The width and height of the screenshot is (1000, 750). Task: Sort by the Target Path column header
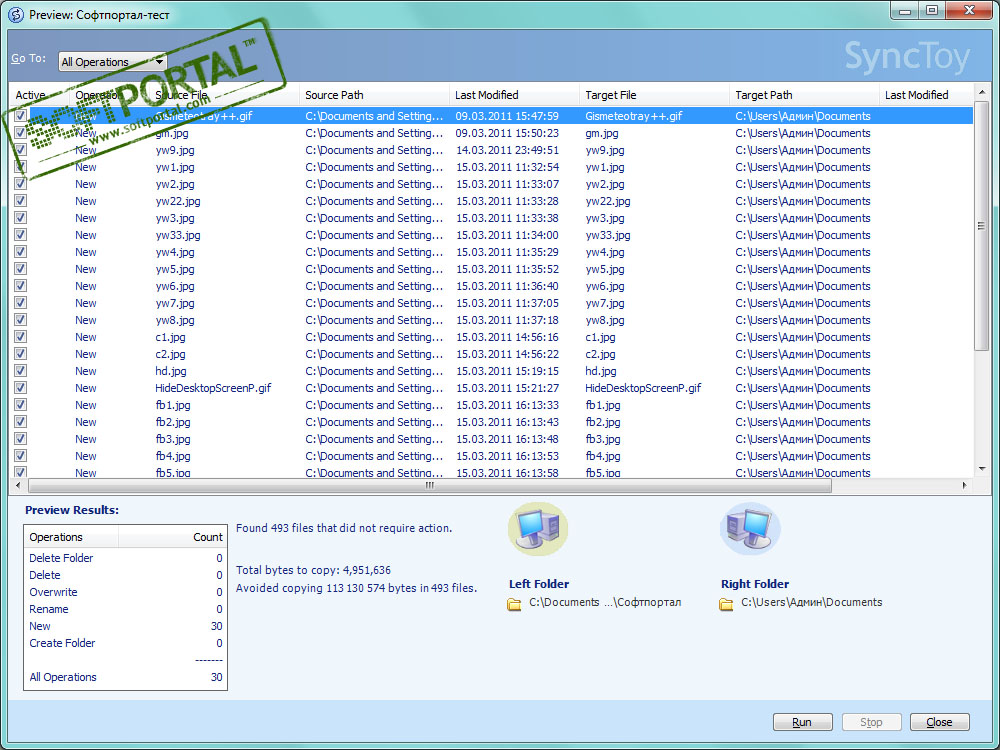pyautogui.click(x=804, y=95)
